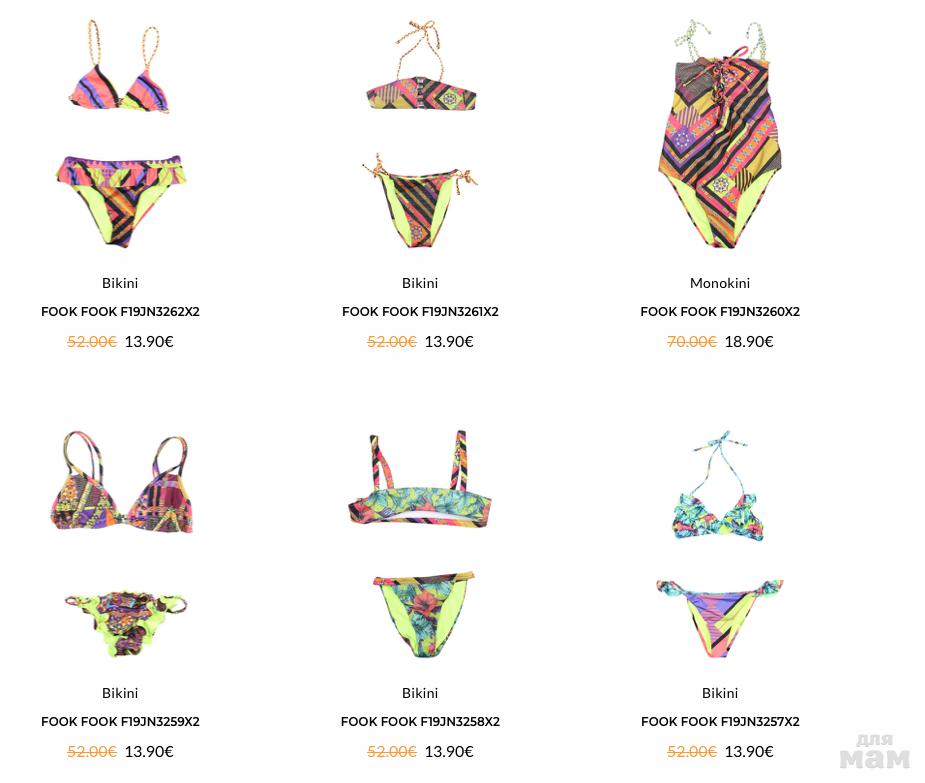Click the FOOK FOOK F19JN3257X2 title
This screenshot has width=925, height=783.
[720, 722]
